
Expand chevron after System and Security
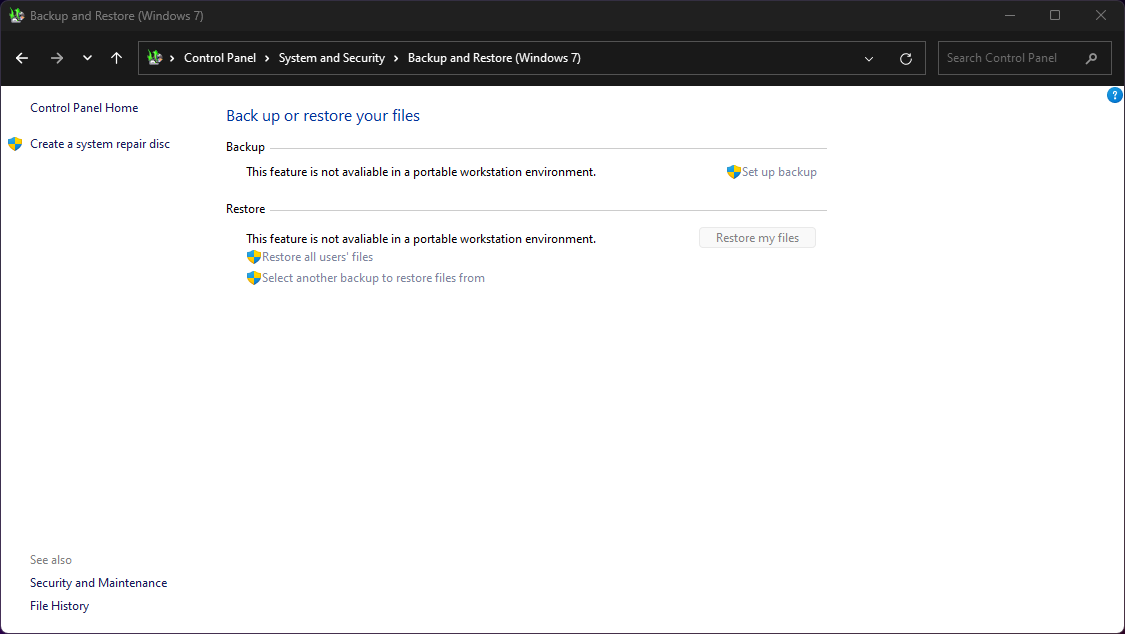point(396,58)
